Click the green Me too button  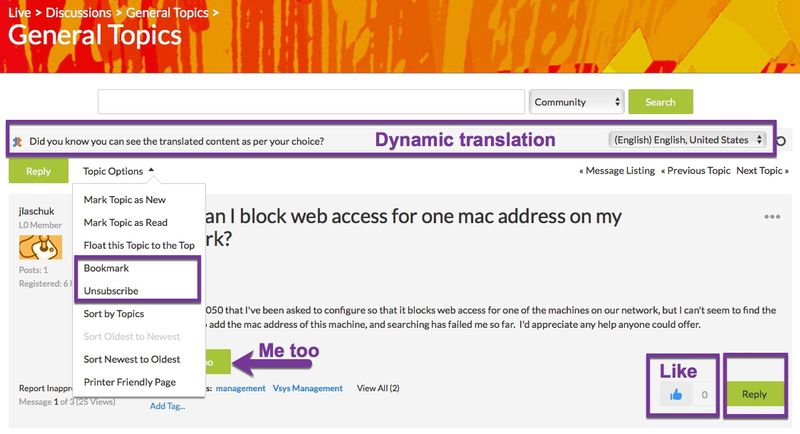[218, 362]
